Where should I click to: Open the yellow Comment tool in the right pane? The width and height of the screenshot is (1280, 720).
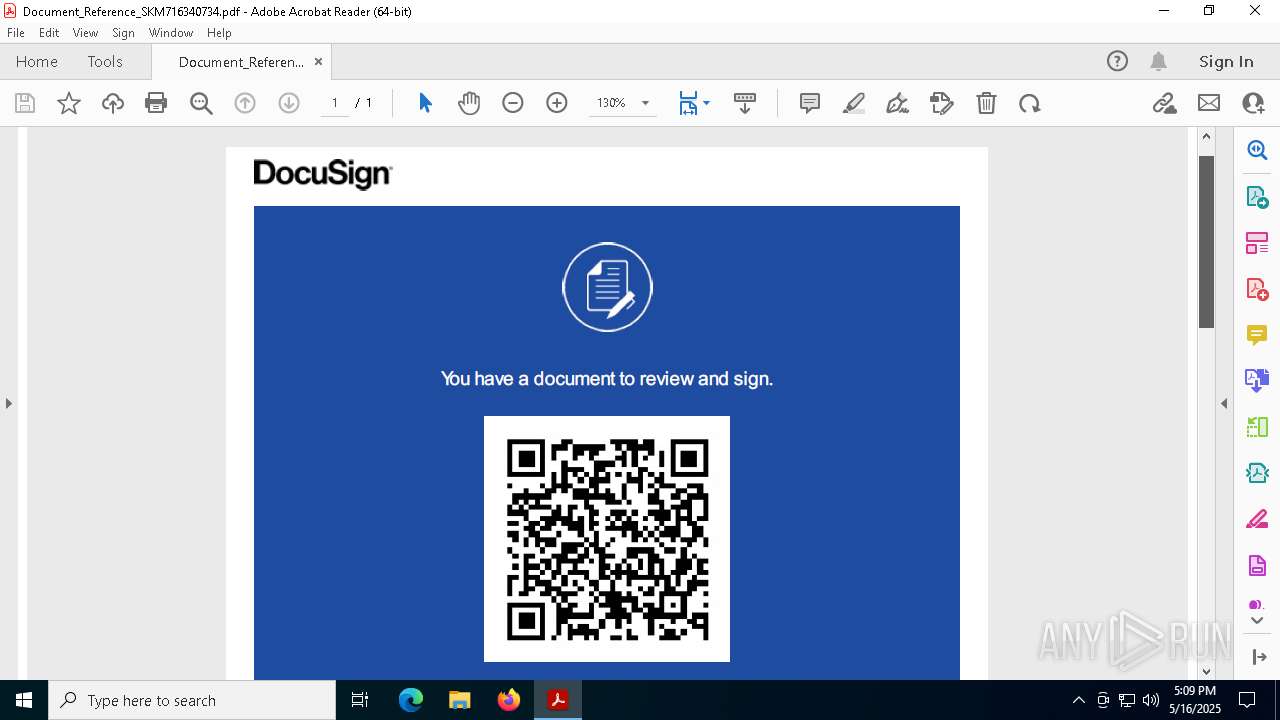(x=1257, y=335)
